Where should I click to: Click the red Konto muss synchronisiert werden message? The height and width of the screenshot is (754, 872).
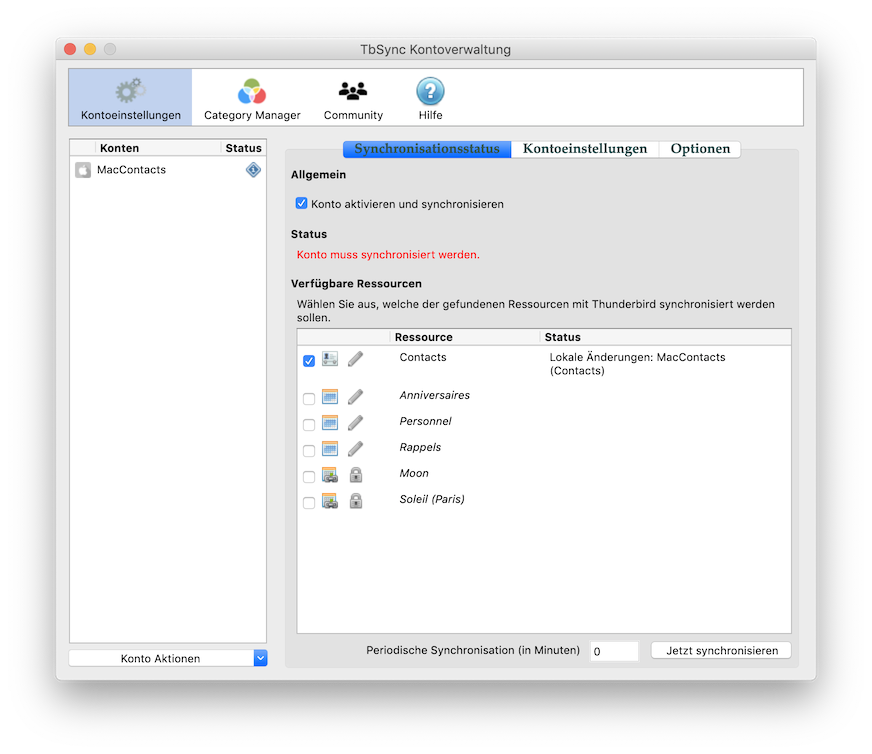point(388,255)
